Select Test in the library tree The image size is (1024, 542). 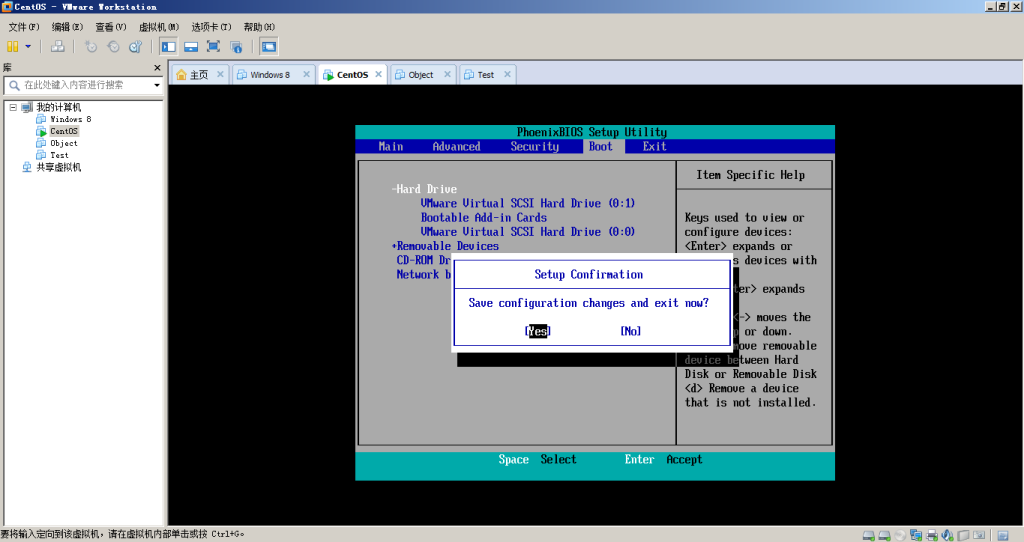coord(59,155)
